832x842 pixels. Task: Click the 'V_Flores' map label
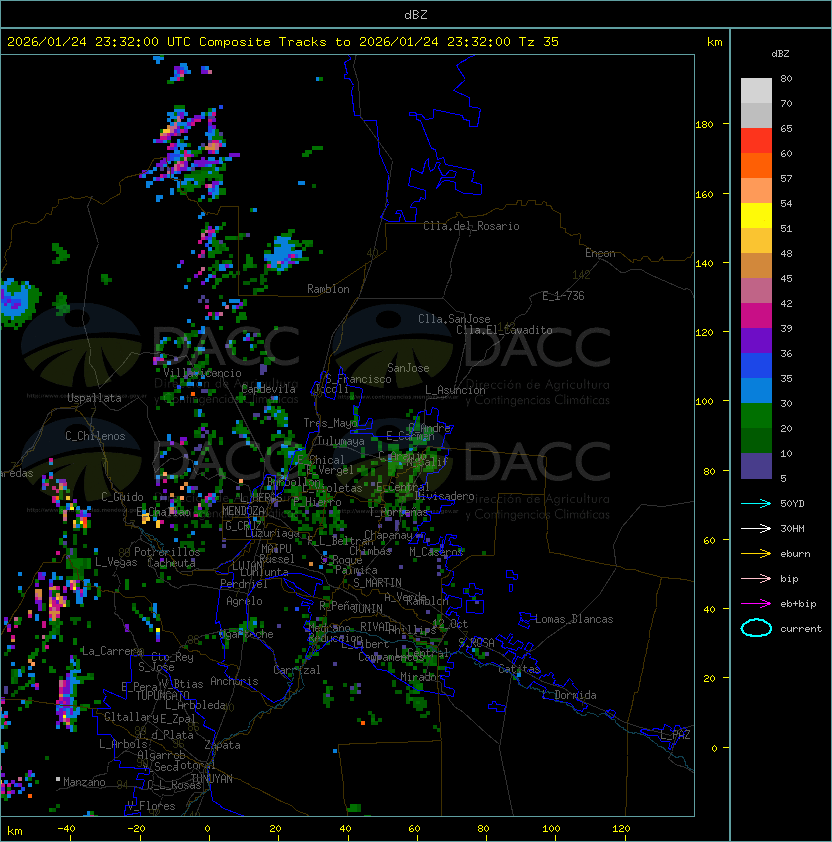(x=151, y=806)
